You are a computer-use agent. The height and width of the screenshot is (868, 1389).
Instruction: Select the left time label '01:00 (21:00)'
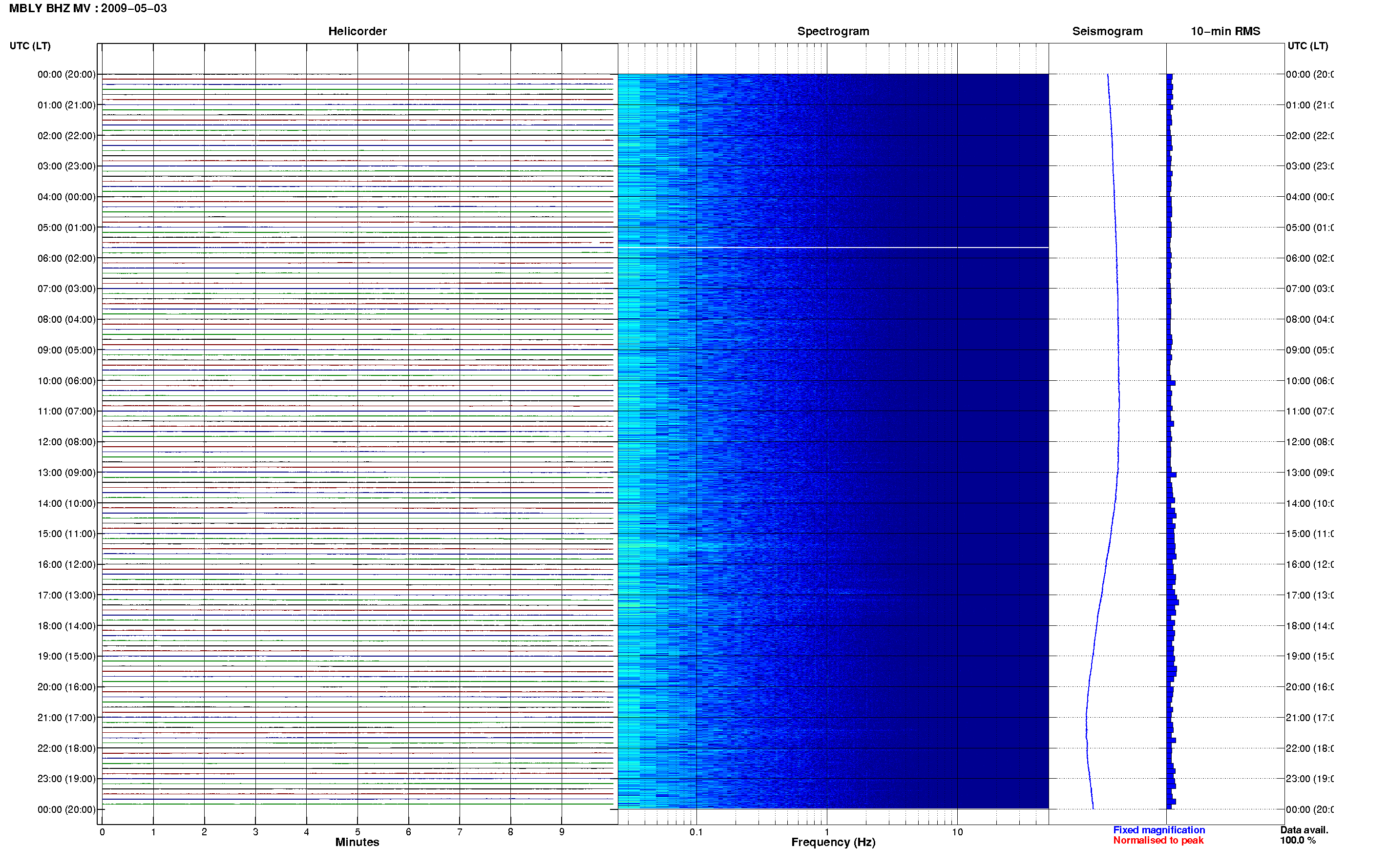coord(66,105)
